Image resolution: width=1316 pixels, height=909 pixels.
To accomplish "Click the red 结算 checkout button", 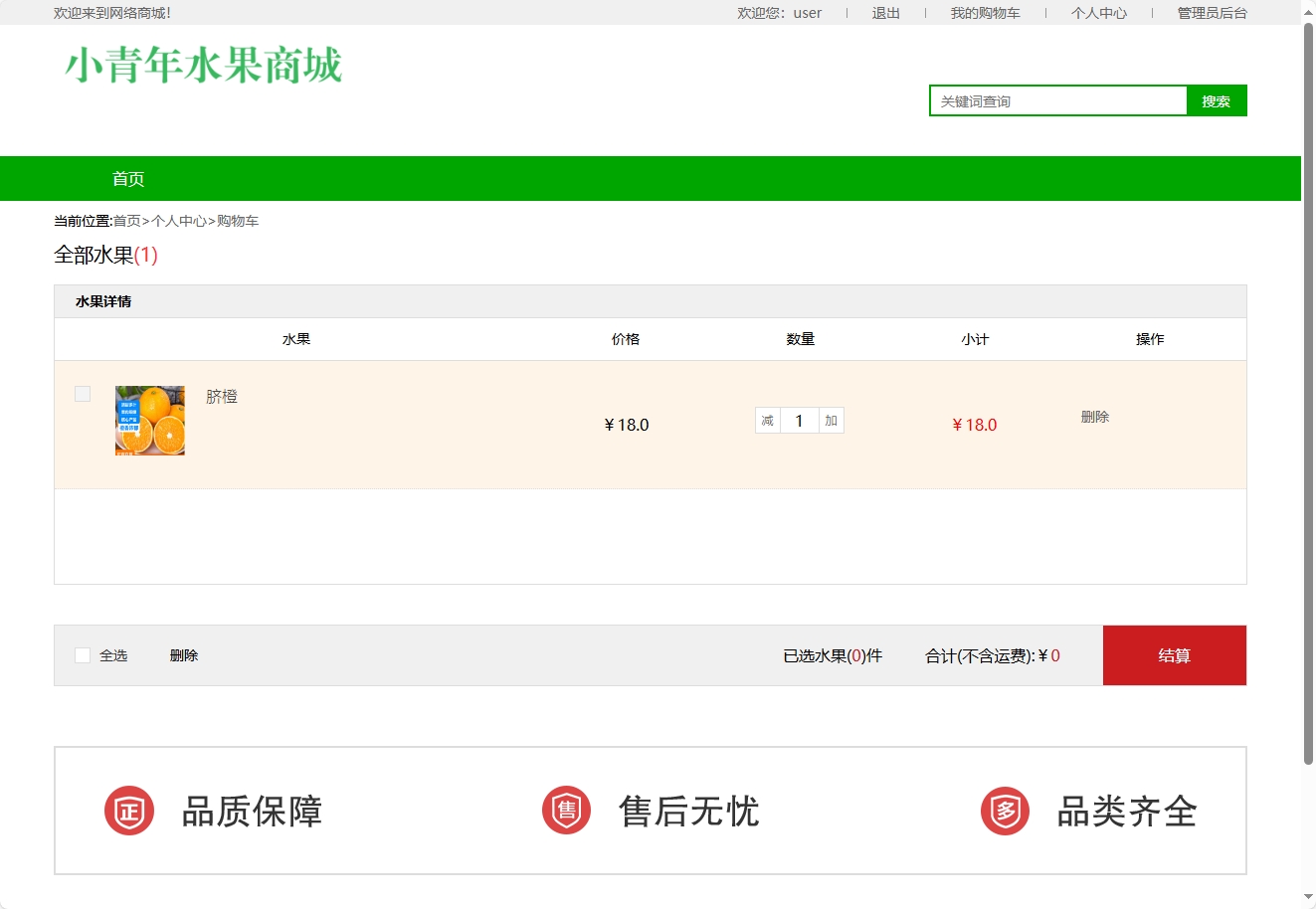I will tap(1174, 654).
